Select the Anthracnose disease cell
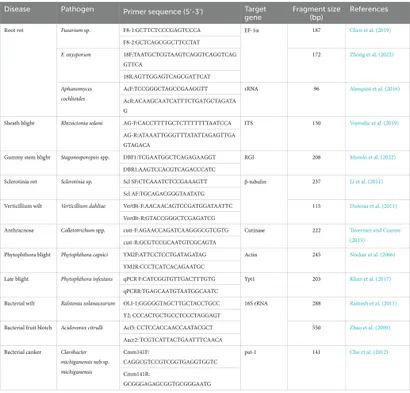410x393 pixels. pyautogui.click(x=19, y=230)
